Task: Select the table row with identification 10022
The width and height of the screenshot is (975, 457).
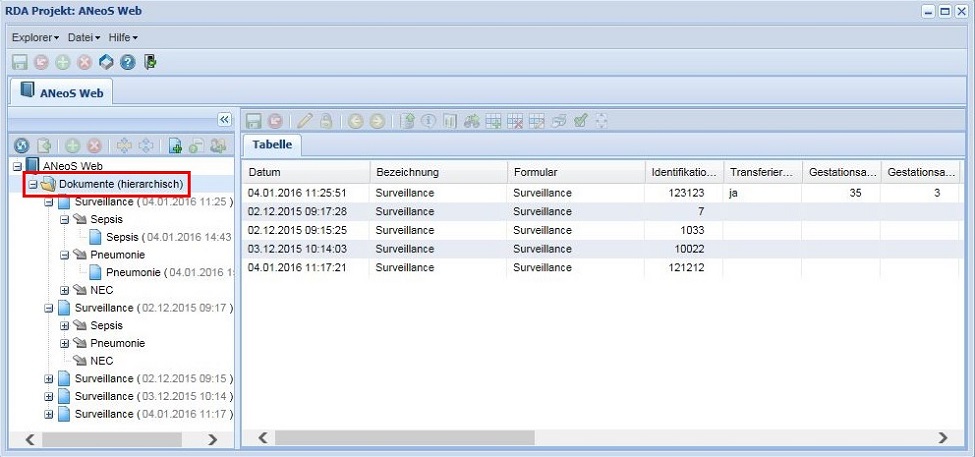Action: [x=600, y=249]
